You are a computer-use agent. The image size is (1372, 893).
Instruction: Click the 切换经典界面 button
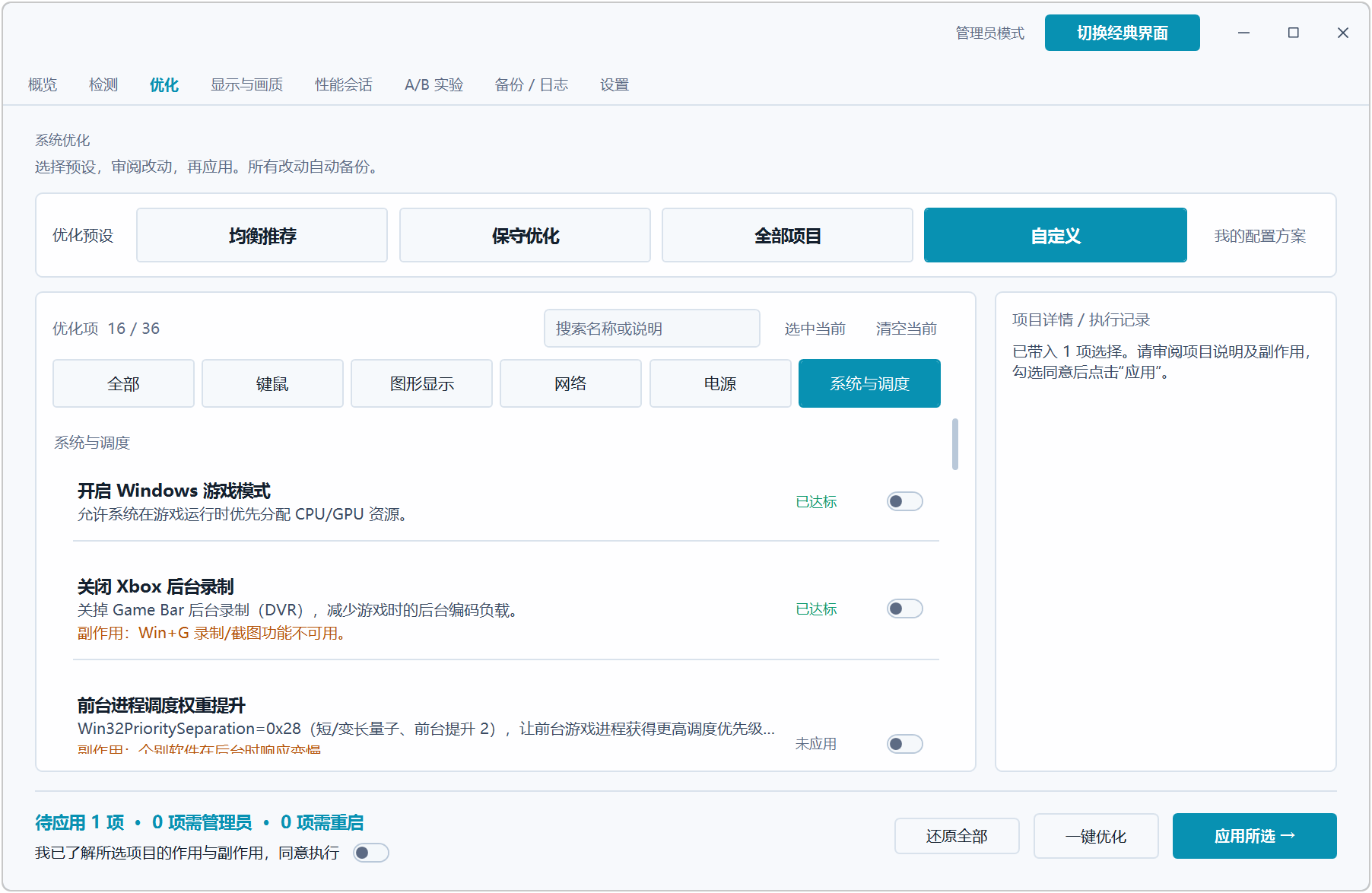(x=1122, y=33)
